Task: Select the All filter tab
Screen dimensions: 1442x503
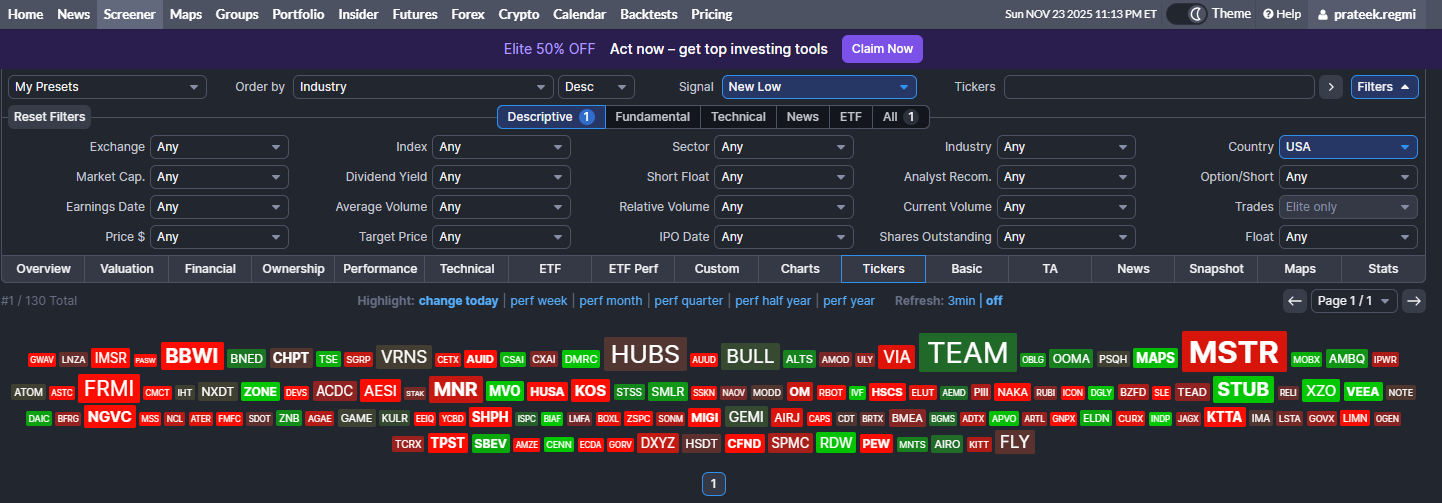Action: [x=900, y=117]
